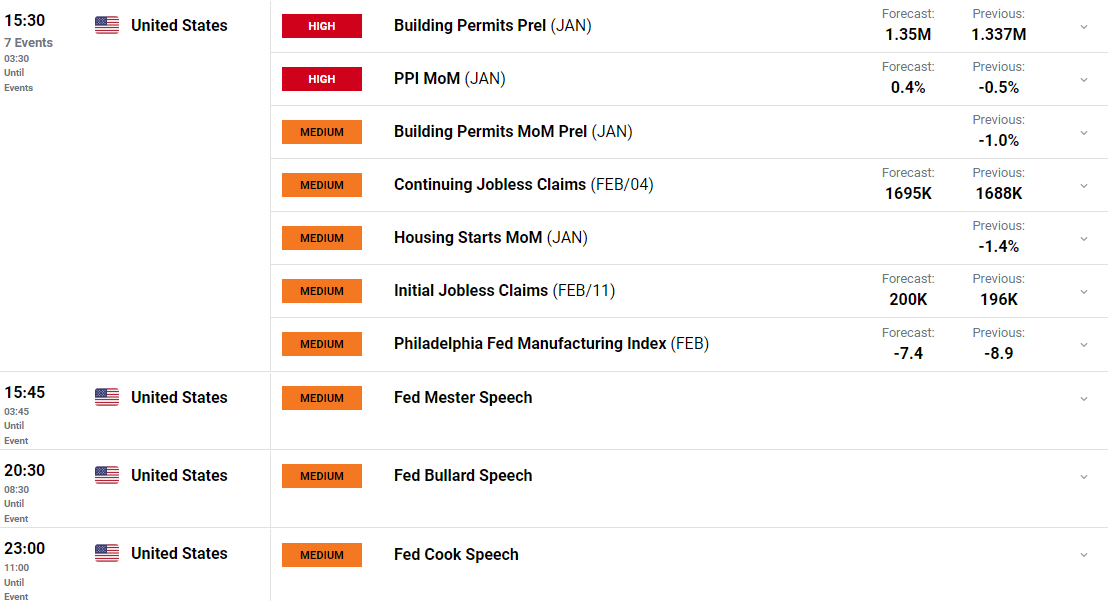Image resolution: width=1110 pixels, height=601 pixels.
Task: Expand Fed Mester Speech chevron
Action: [x=1084, y=399]
